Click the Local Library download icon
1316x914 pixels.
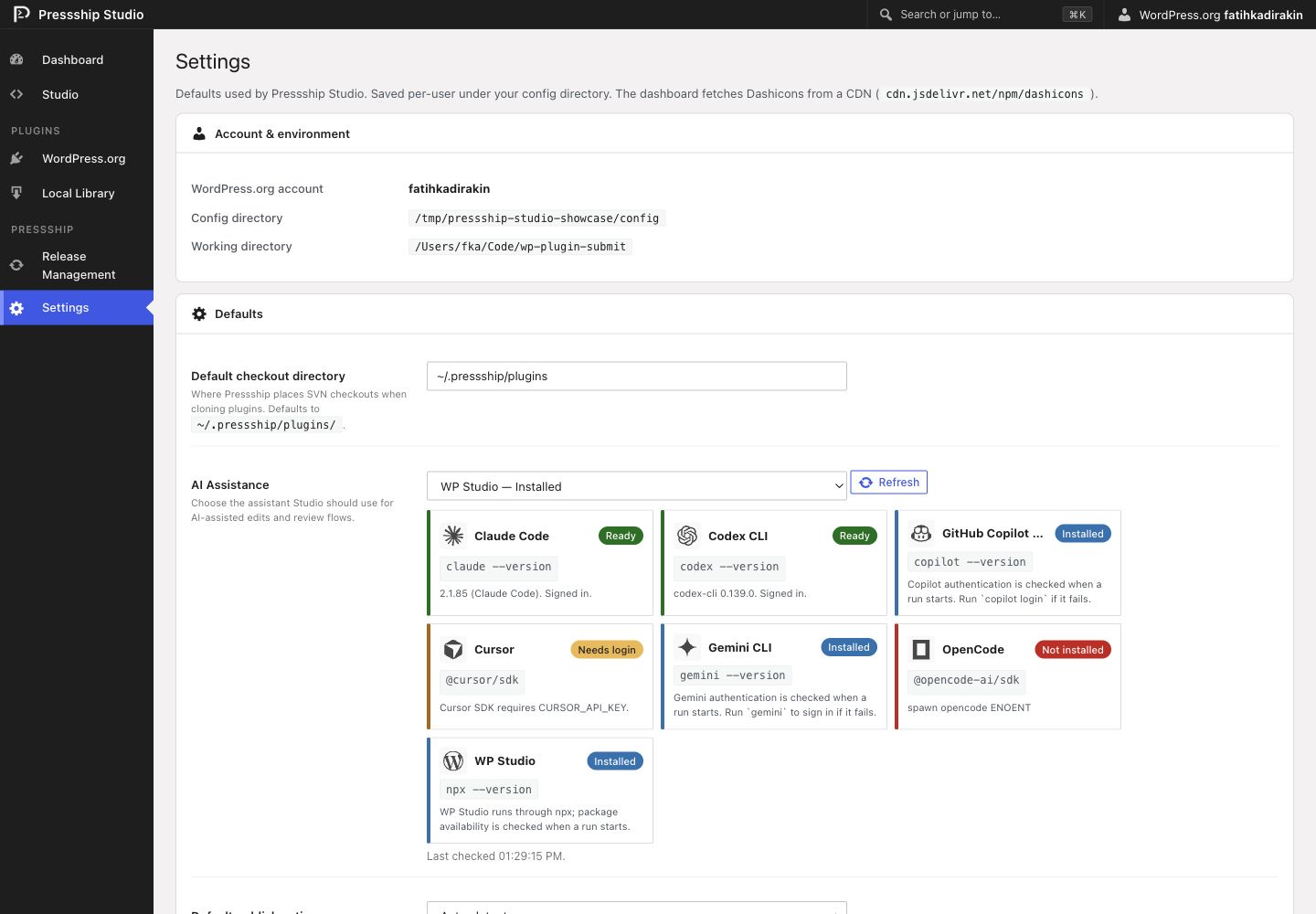pyautogui.click(x=16, y=193)
